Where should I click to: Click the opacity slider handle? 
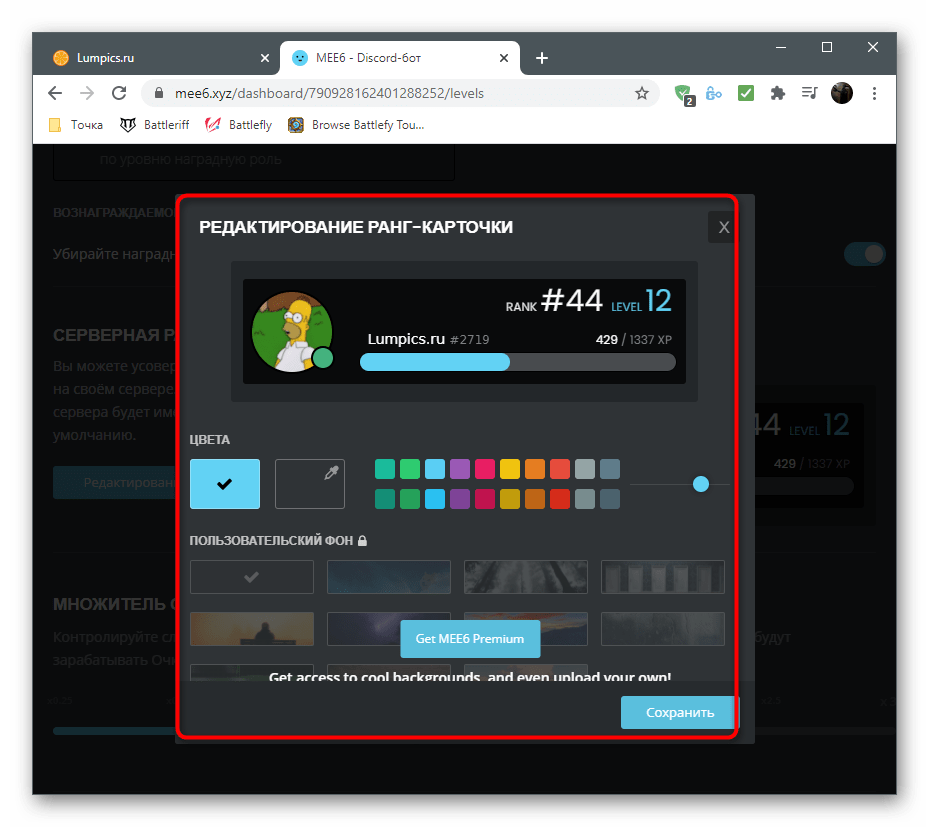701,484
